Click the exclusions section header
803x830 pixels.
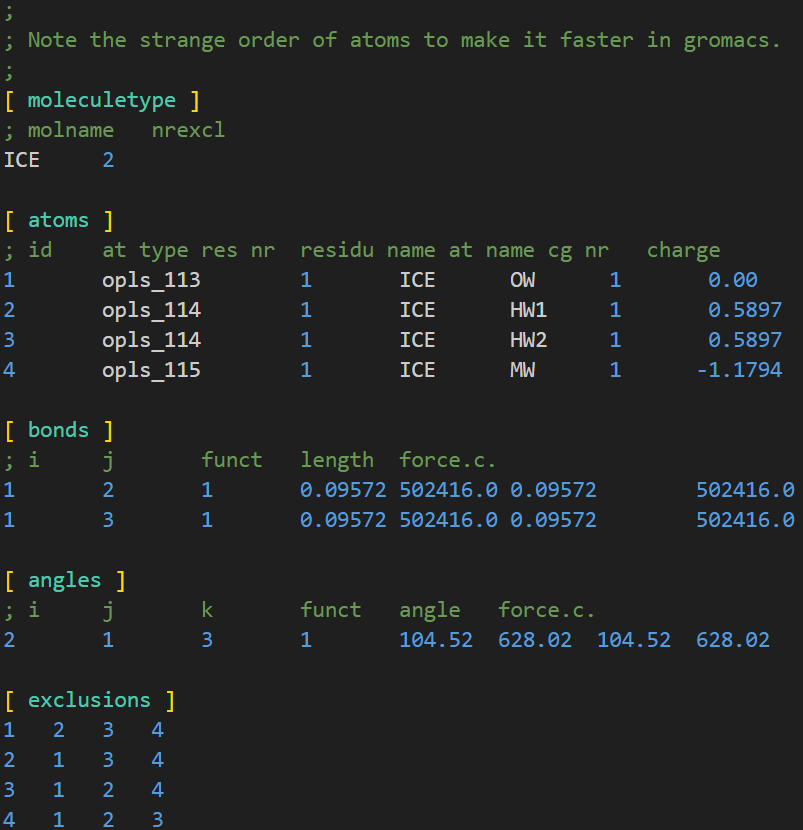click(89, 700)
